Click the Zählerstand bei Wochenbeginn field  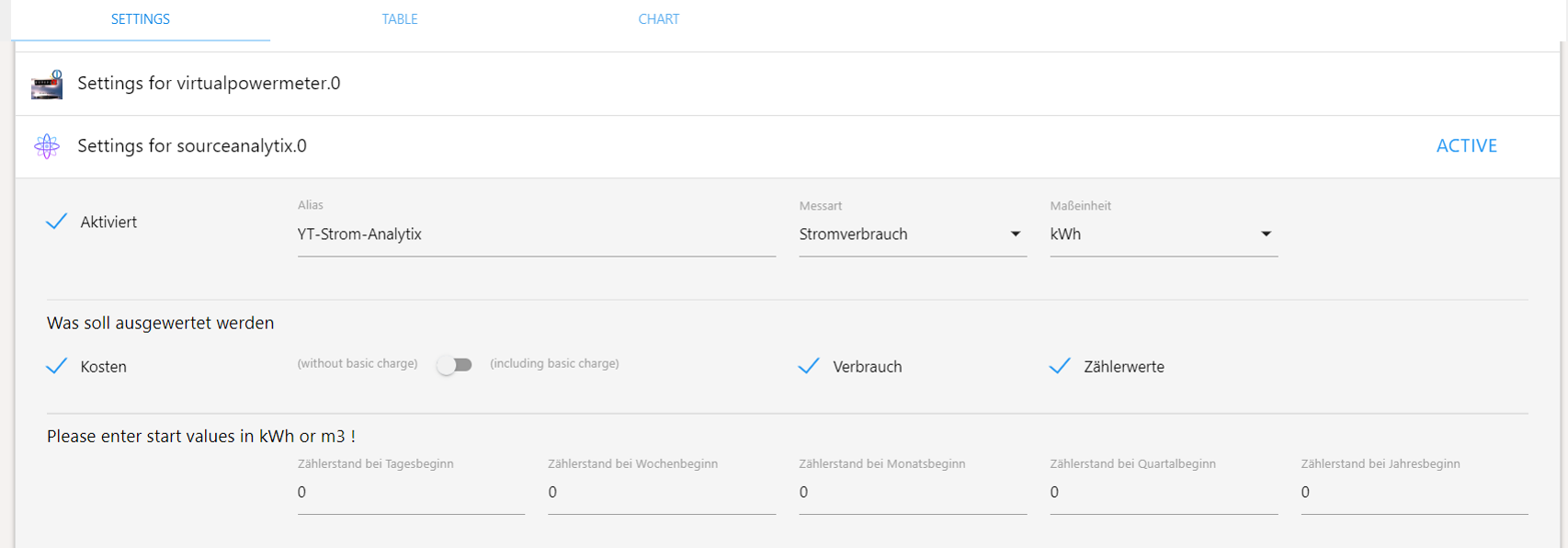[x=662, y=493]
